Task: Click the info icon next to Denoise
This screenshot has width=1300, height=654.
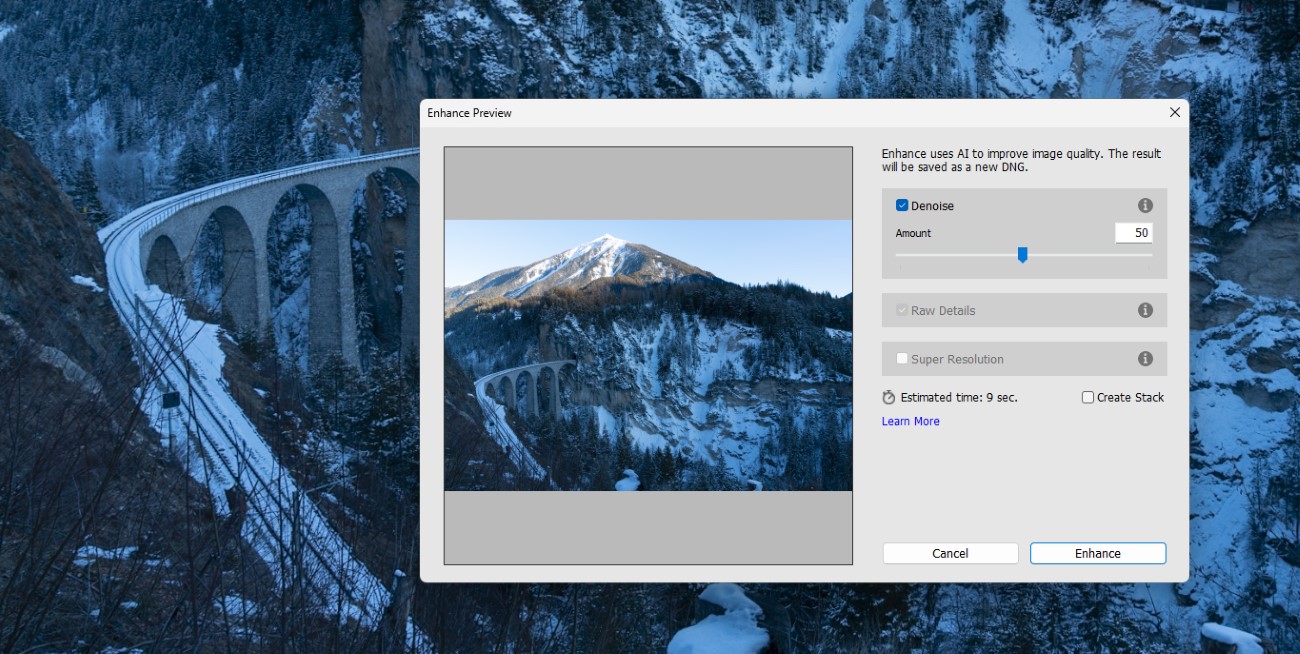Action: tap(1145, 206)
